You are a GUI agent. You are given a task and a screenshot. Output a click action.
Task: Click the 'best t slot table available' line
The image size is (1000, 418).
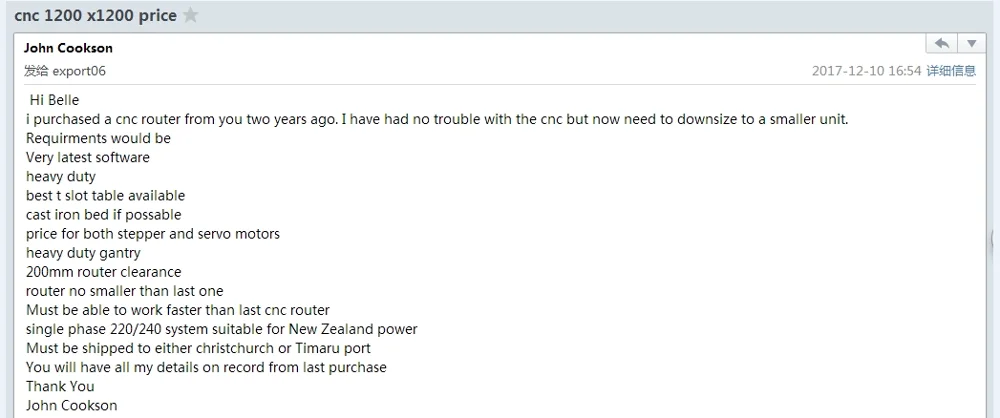105,195
